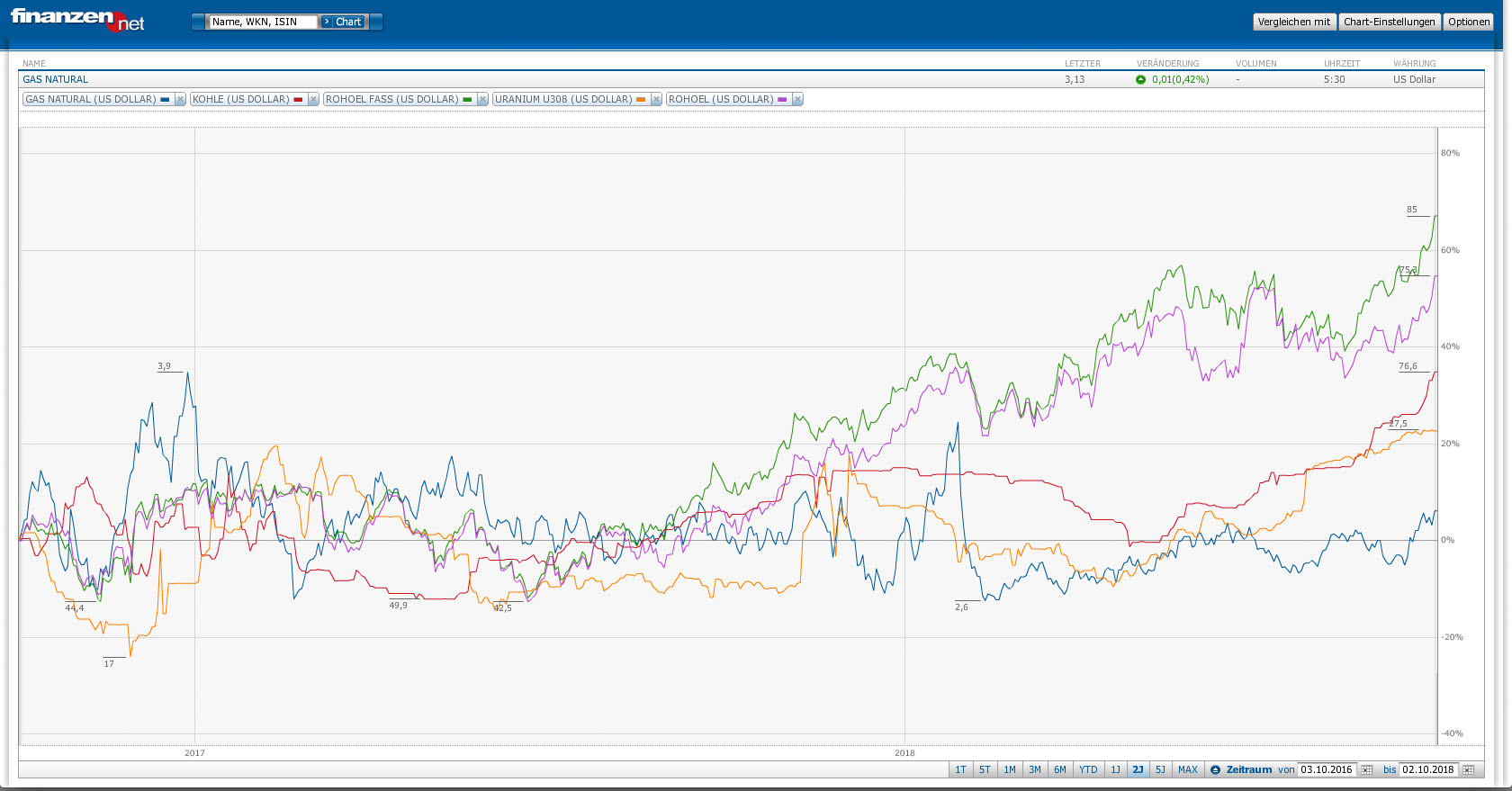The height and width of the screenshot is (791, 1512).
Task: Switch chart to 5J range
Action: [x=1161, y=770]
